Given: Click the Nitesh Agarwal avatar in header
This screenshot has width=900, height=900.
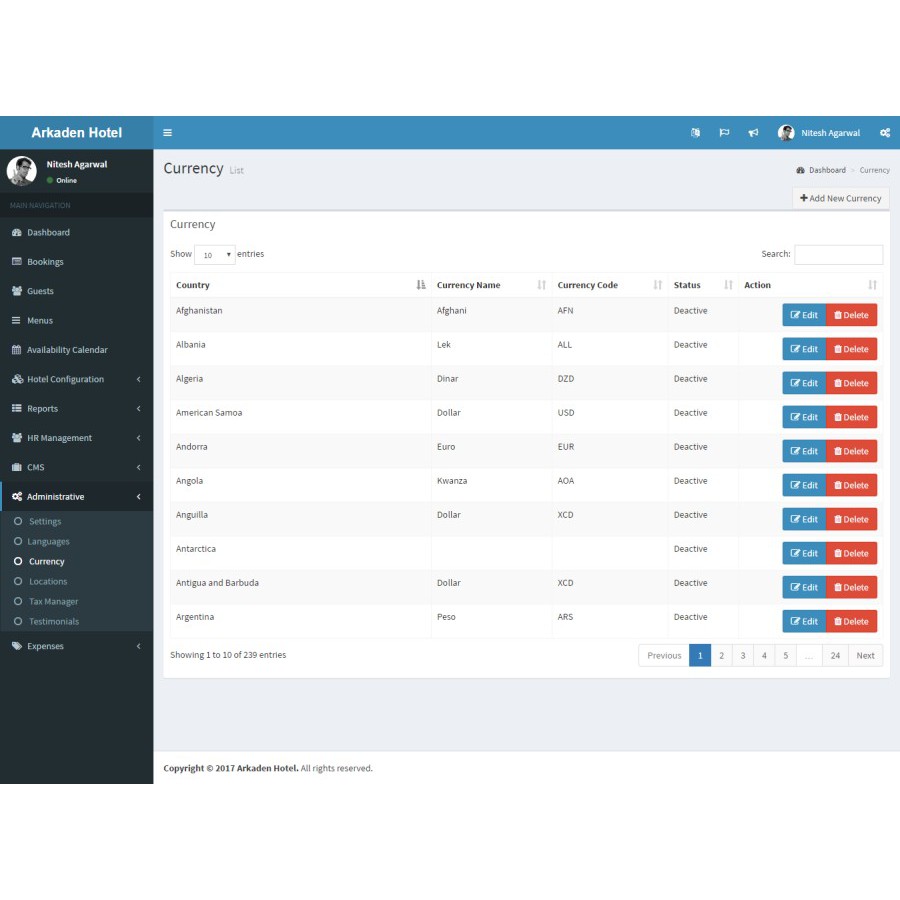Looking at the screenshot, I should 786,133.
